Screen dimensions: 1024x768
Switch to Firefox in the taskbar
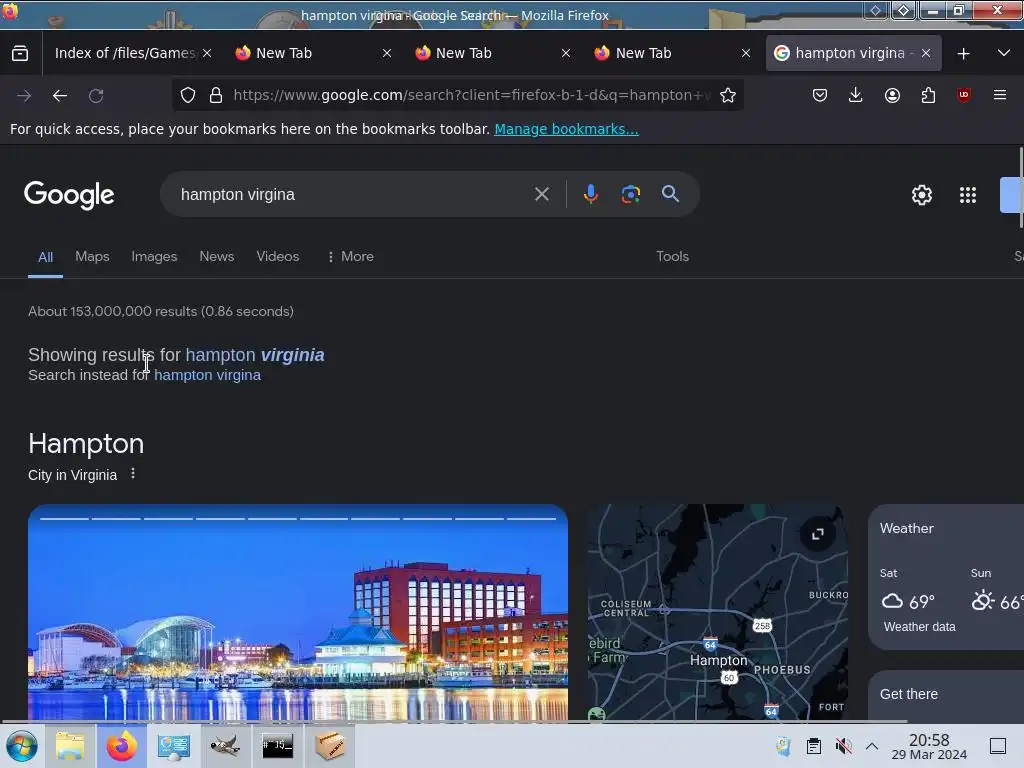(121, 746)
